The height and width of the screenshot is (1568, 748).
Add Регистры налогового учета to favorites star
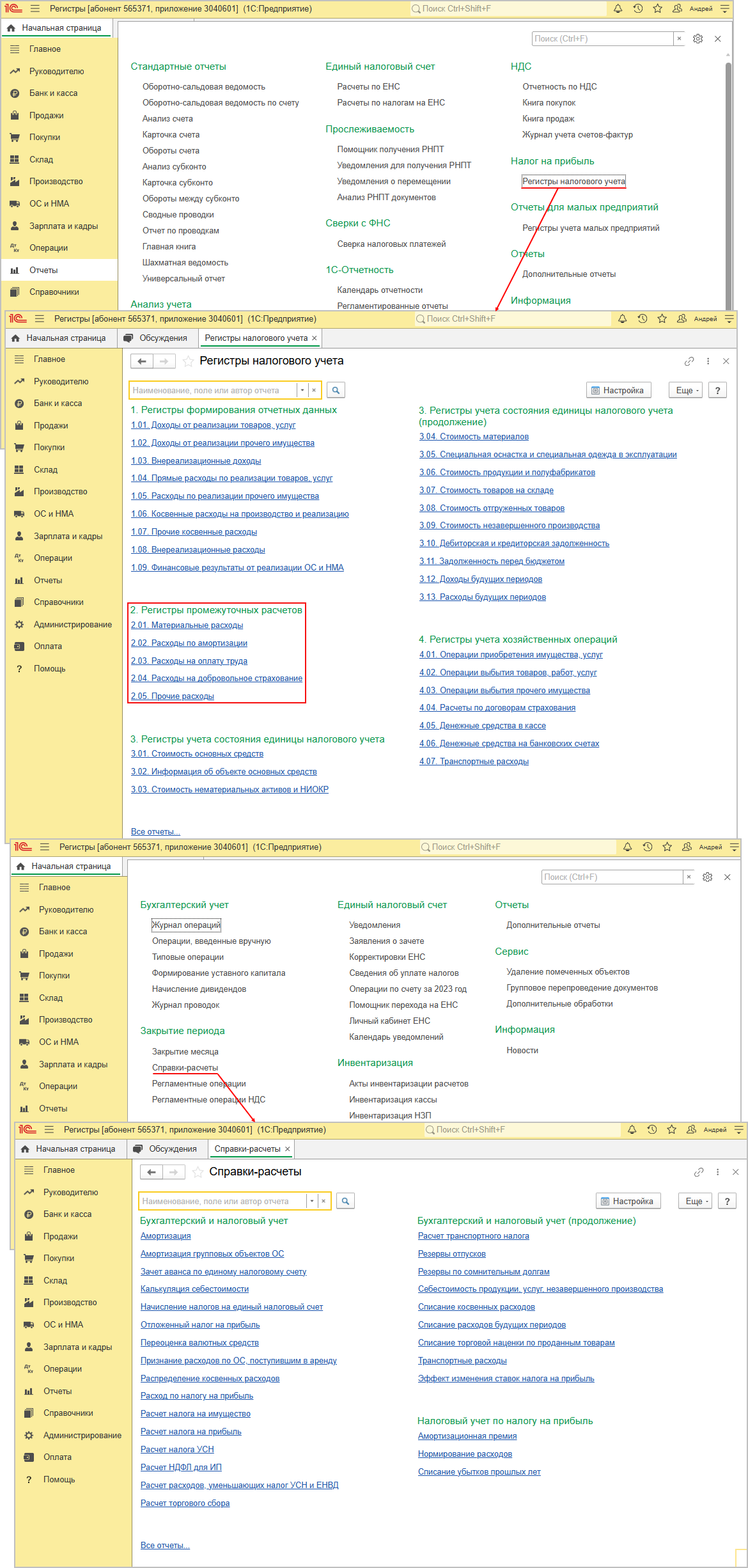(188, 361)
